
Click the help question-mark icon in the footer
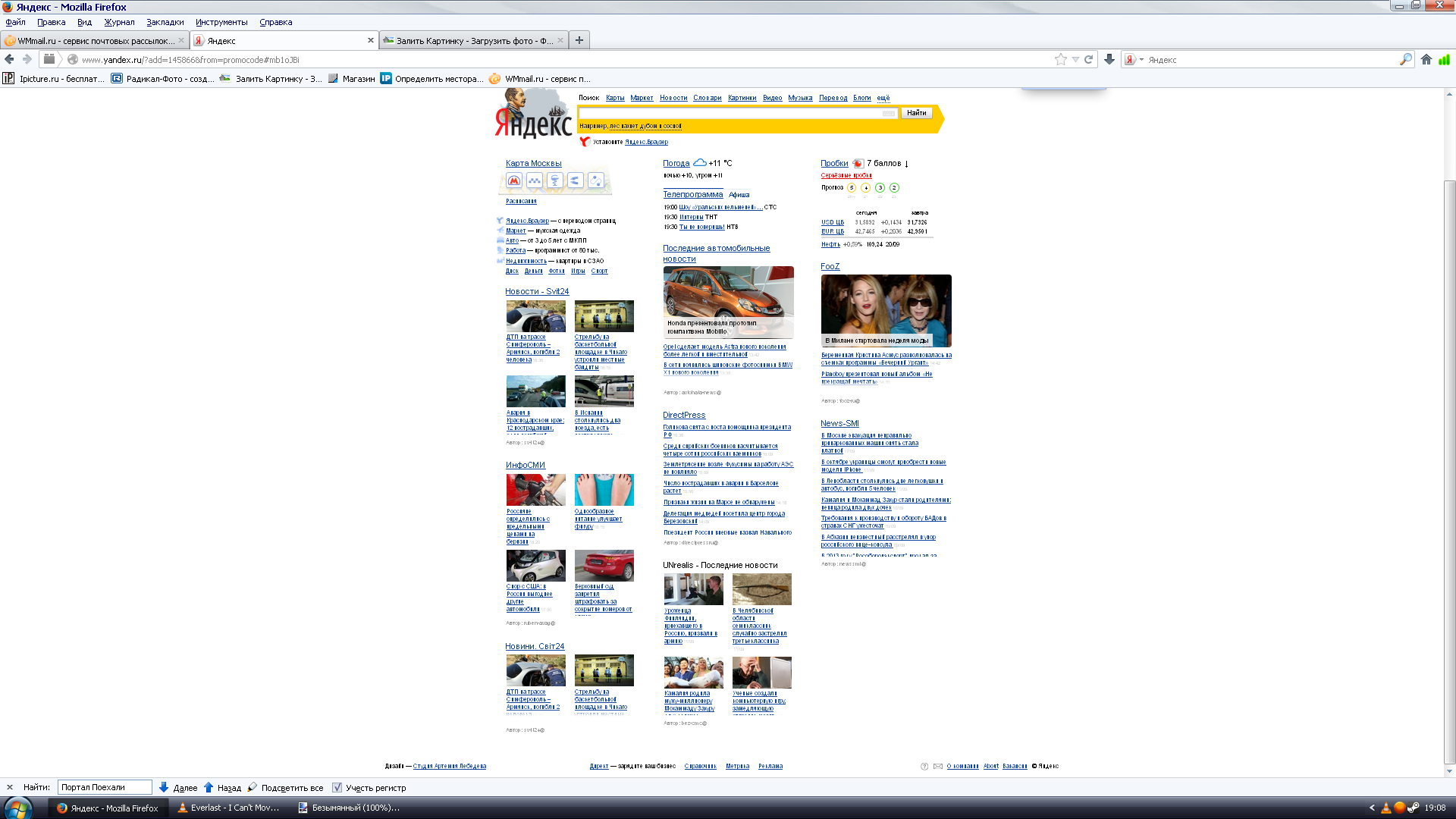coord(924,766)
